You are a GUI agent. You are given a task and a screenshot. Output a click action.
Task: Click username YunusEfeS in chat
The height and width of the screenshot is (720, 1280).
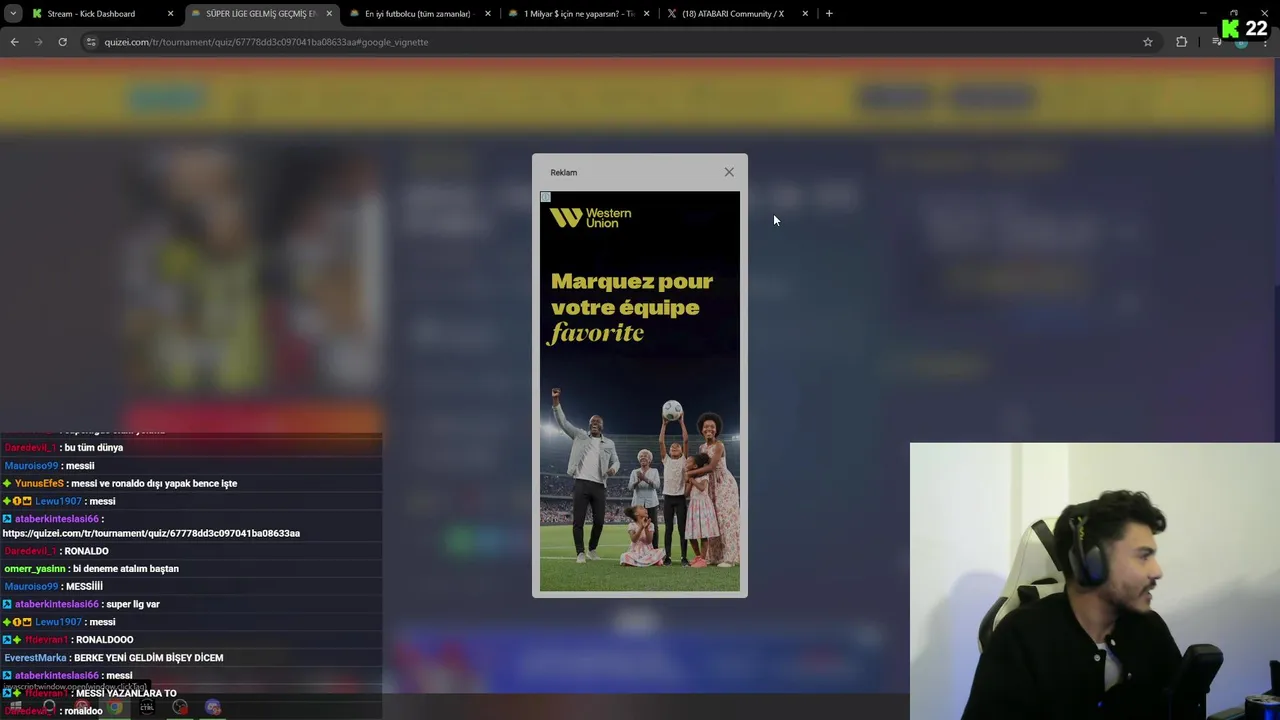(x=39, y=483)
